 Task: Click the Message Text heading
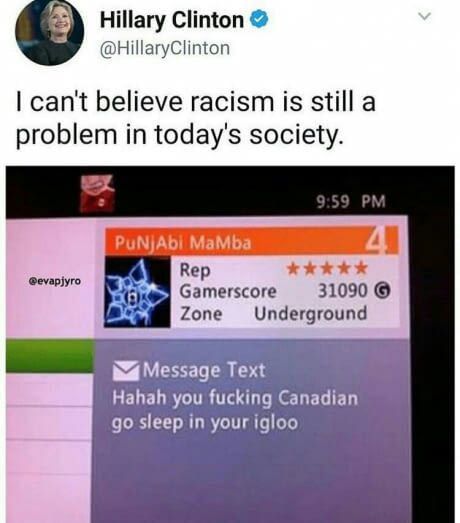pyautogui.click(x=204, y=370)
